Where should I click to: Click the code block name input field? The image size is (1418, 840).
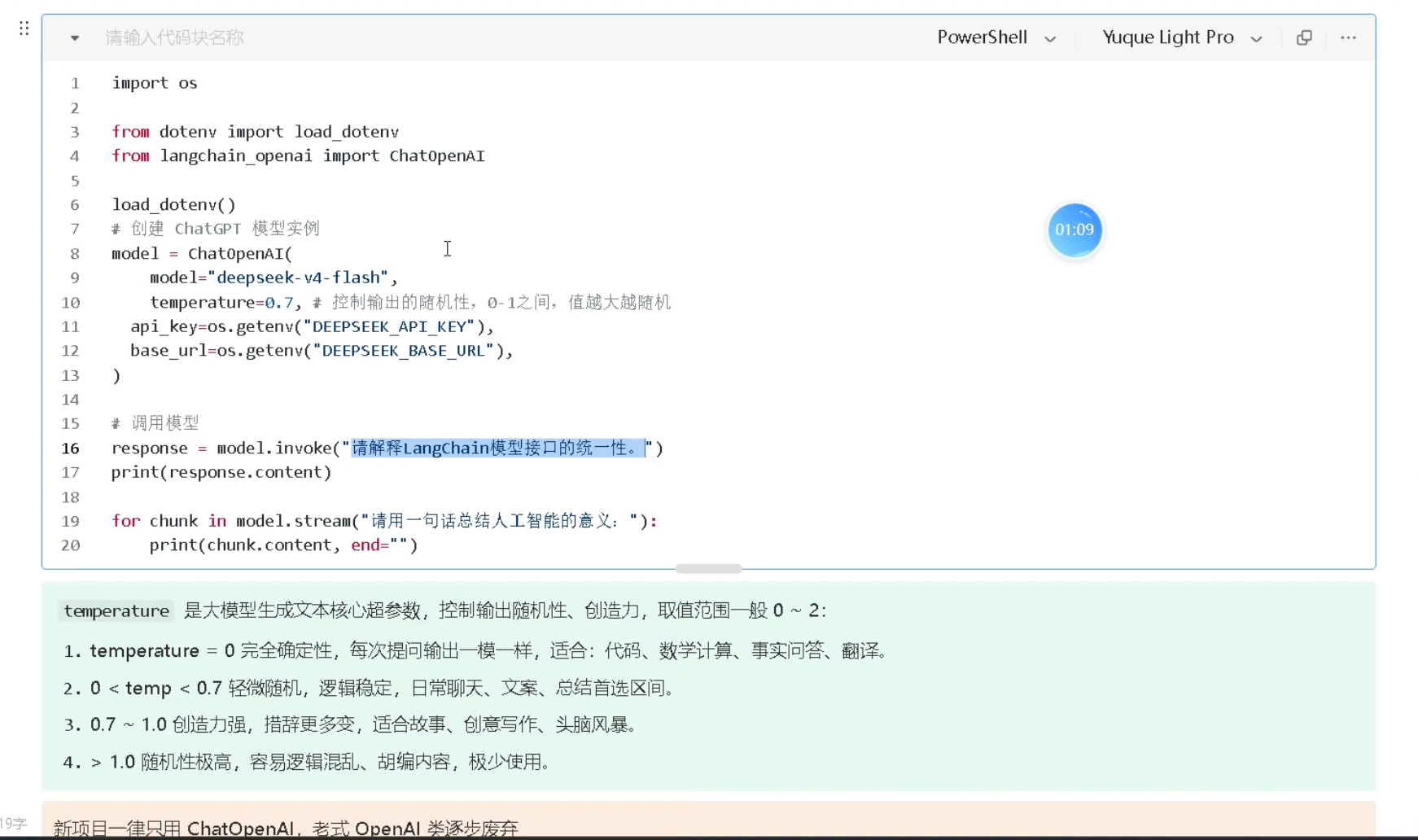pyautogui.click(x=174, y=37)
